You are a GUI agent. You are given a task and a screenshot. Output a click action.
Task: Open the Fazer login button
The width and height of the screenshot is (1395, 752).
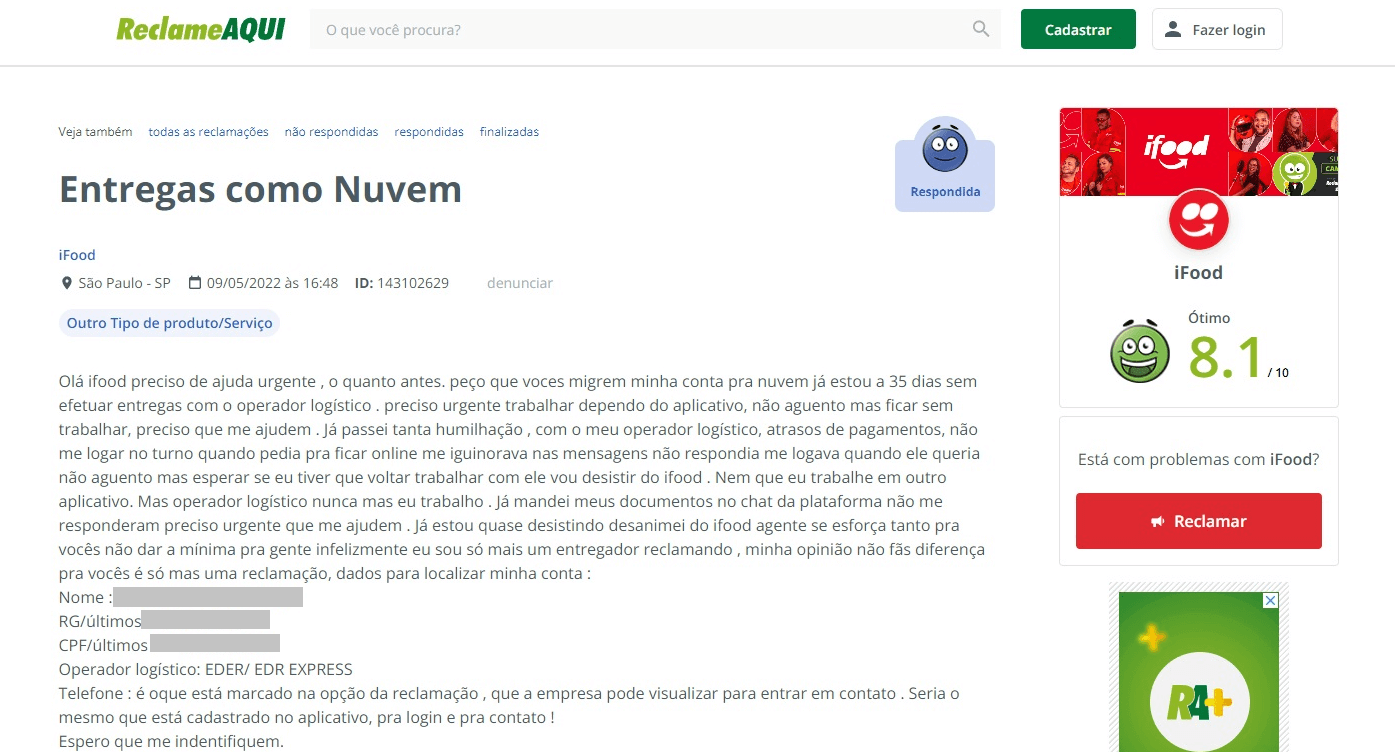[1217, 29]
